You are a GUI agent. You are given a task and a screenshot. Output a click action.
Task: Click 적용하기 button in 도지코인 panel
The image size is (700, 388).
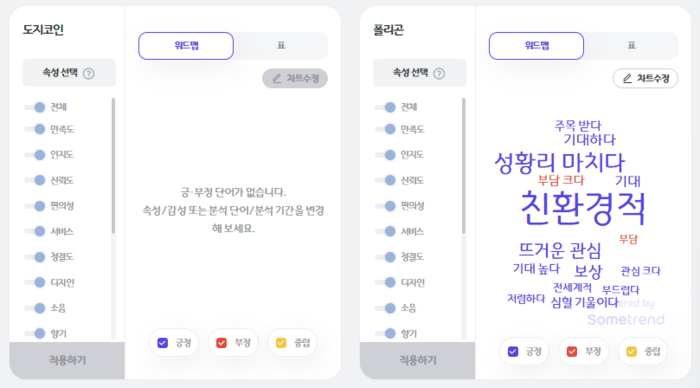(67, 360)
